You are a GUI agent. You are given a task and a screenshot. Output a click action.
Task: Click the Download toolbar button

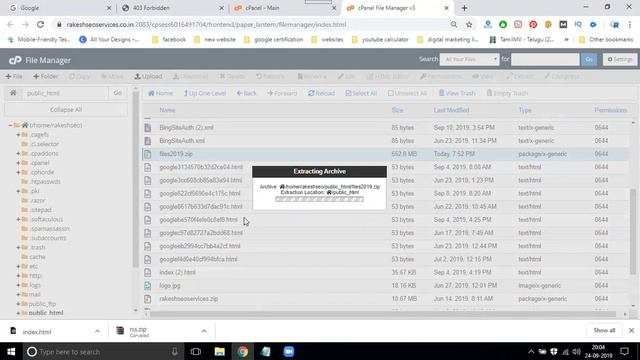coord(191,76)
